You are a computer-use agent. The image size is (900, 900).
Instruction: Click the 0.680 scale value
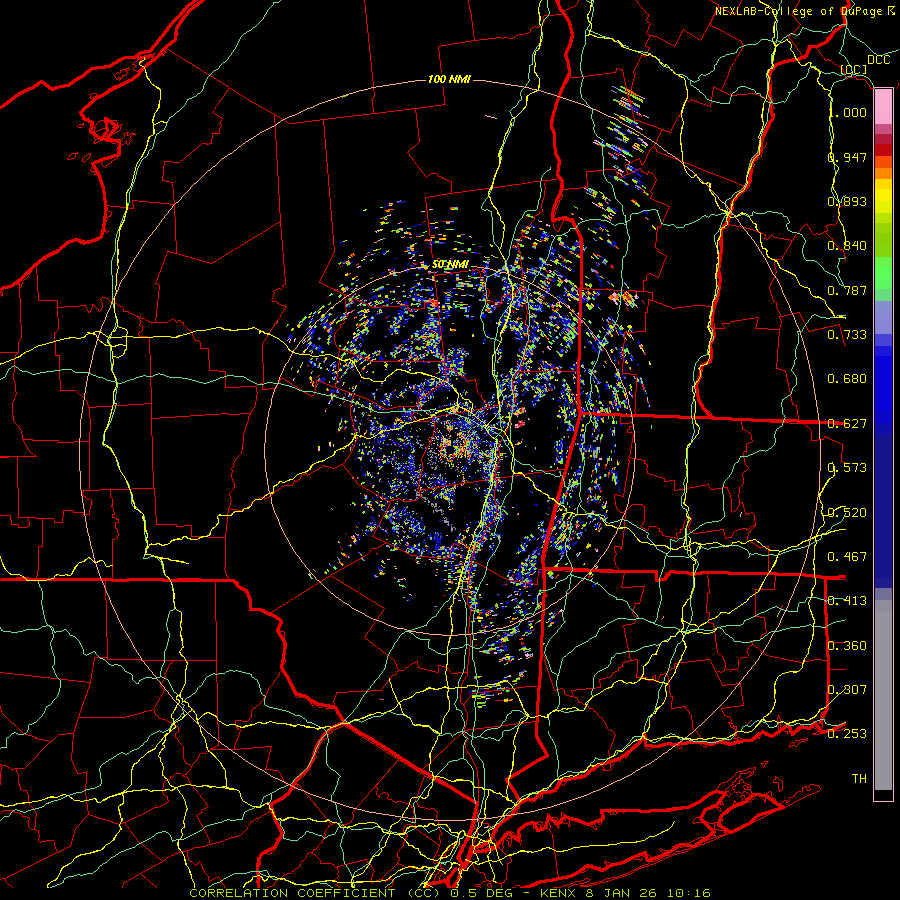[x=847, y=379]
